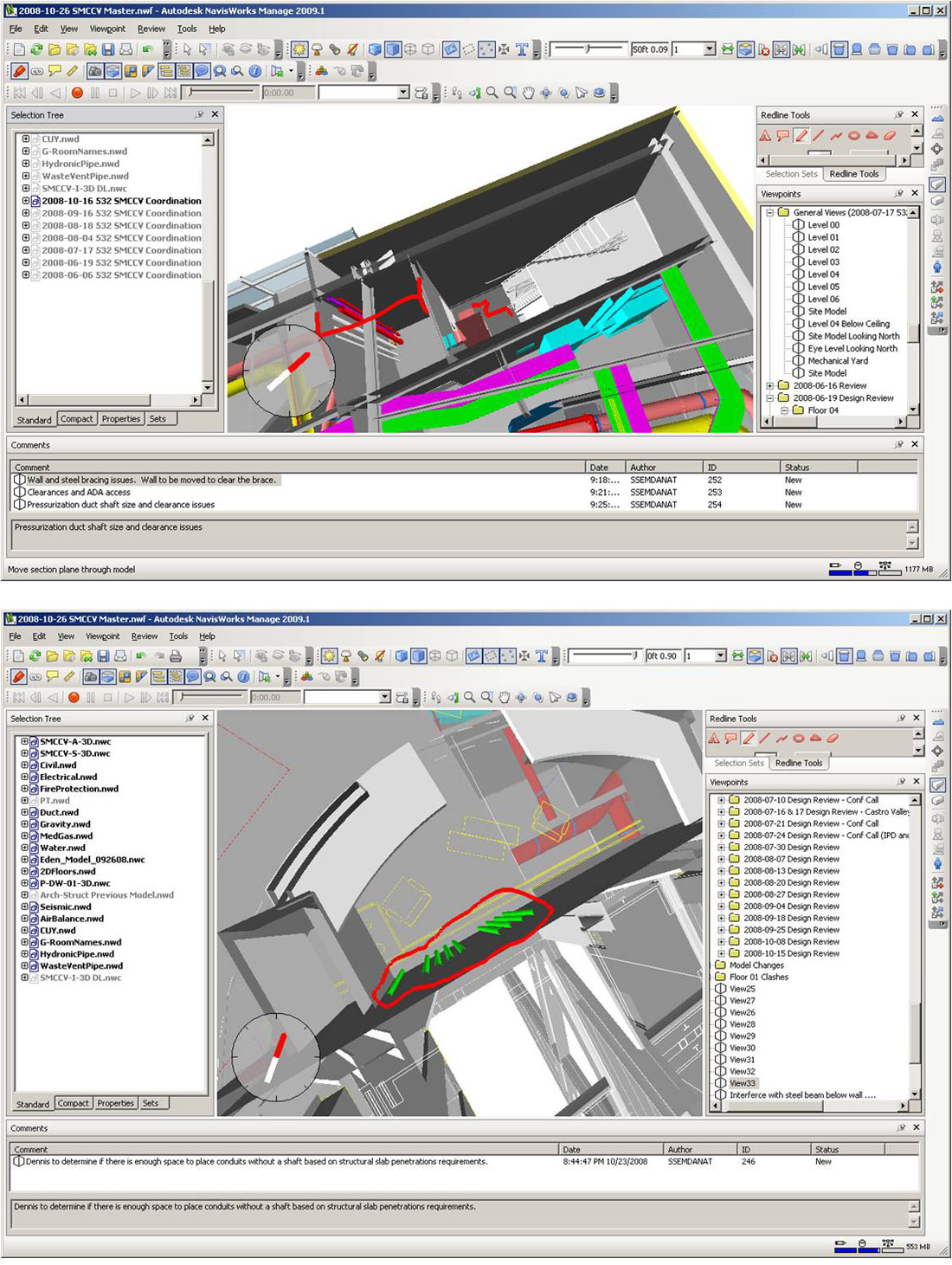Image resolution: width=952 pixels, height=1265 pixels.
Task: Expand HydronicPipe.nwd node in 2008-10-16 Selection Tree
Action: (x=25, y=164)
